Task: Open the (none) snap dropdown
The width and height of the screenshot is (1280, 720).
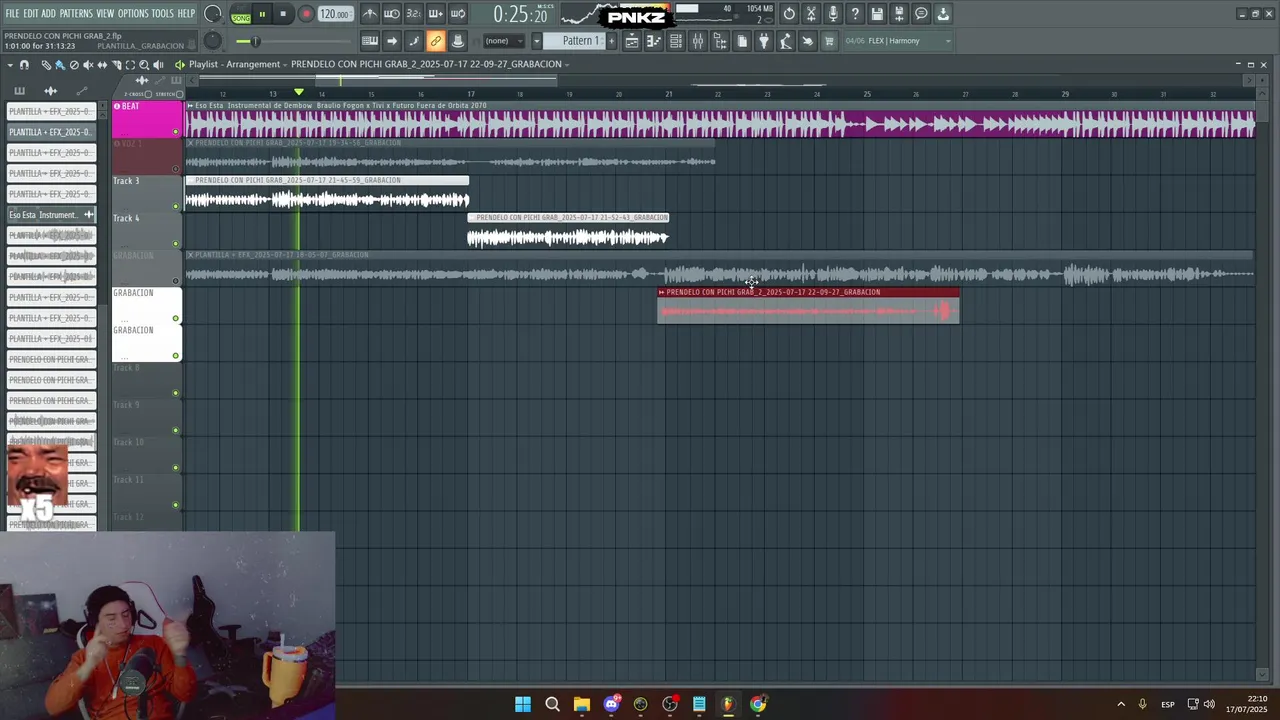Action: tap(503, 41)
